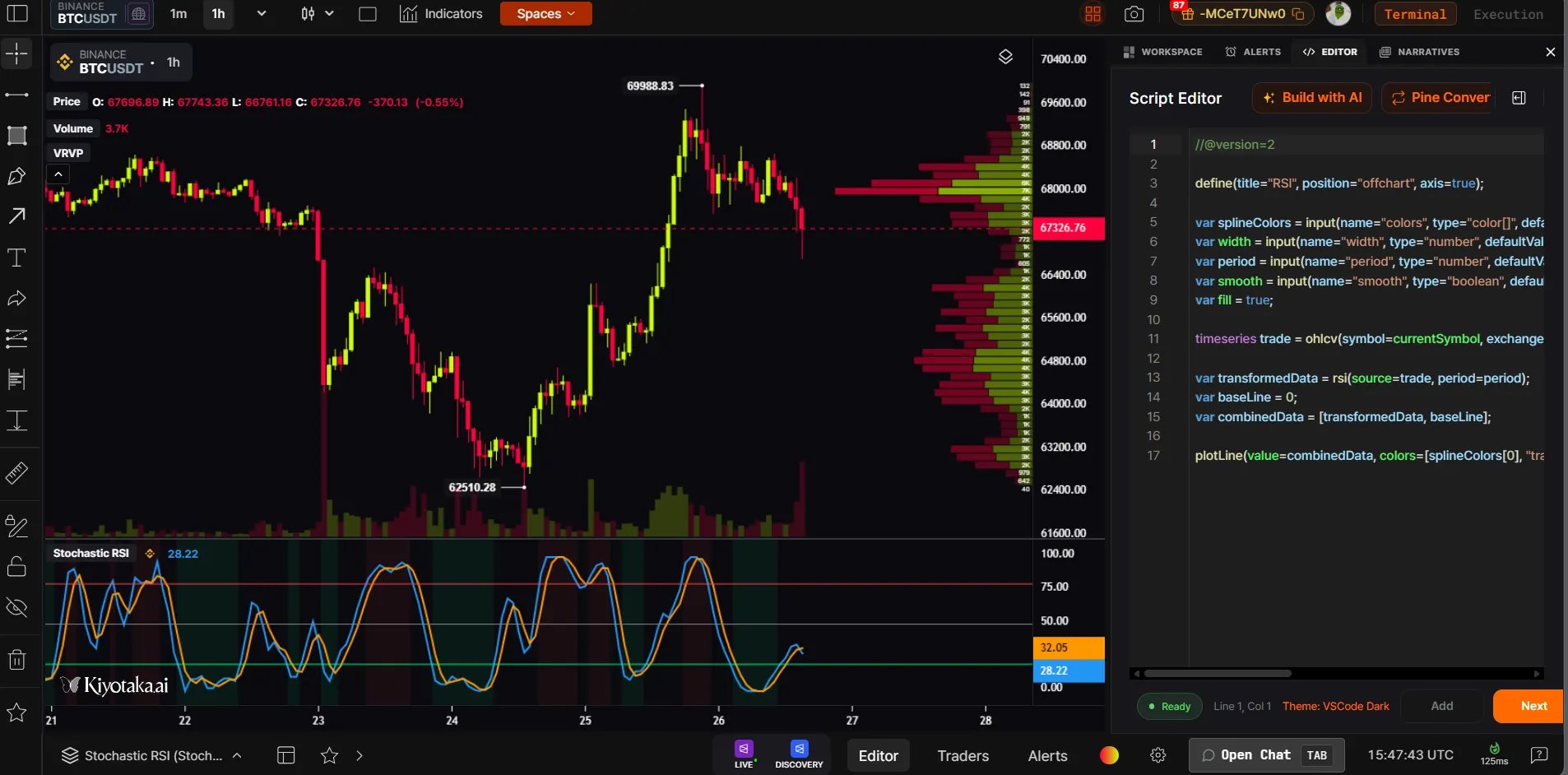Choose the text annotation tool
The width and height of the screenshot is (1568, 775).
[16, 258]
